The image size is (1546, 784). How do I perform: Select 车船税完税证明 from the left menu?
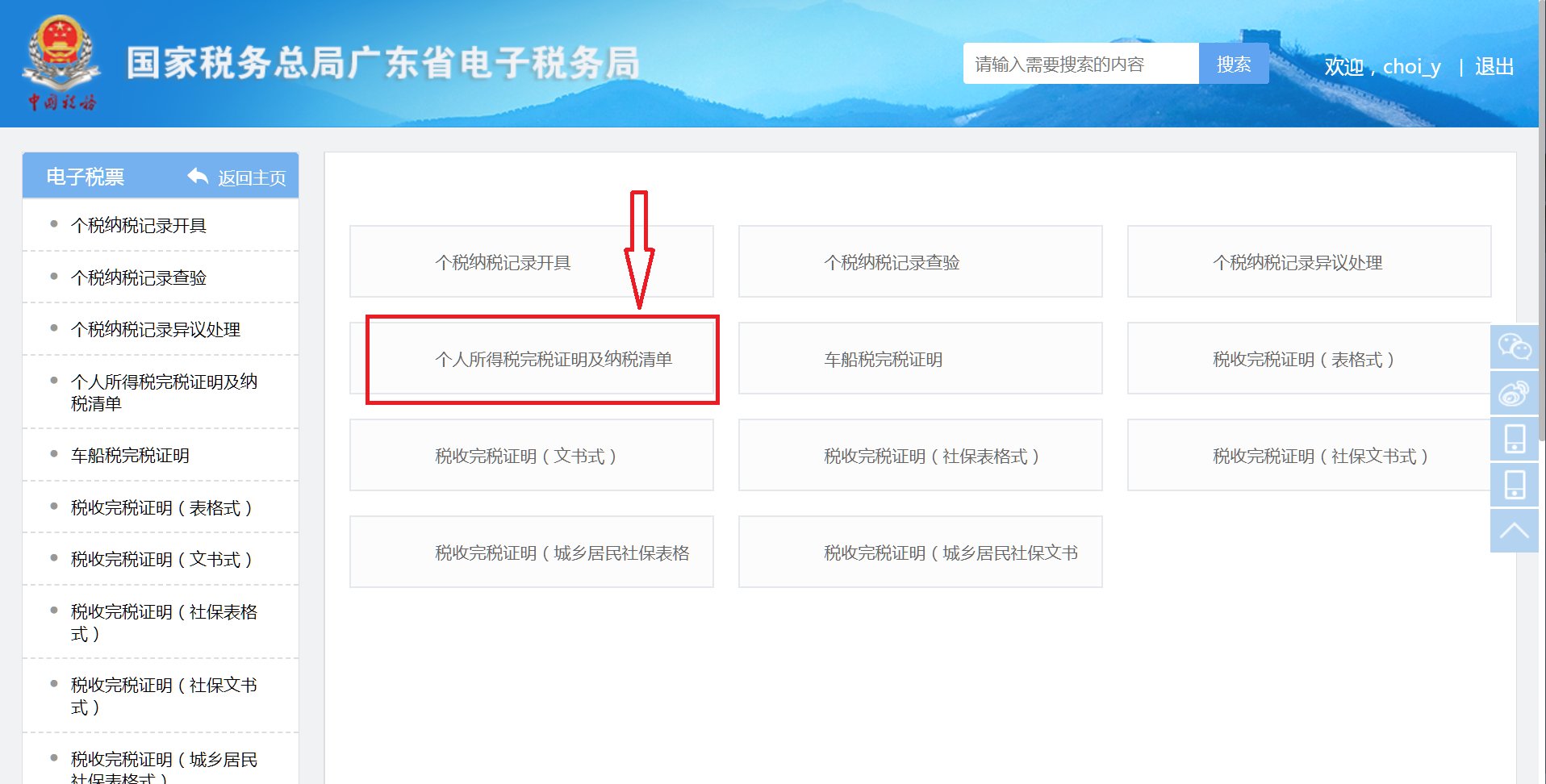coord(129,455)
